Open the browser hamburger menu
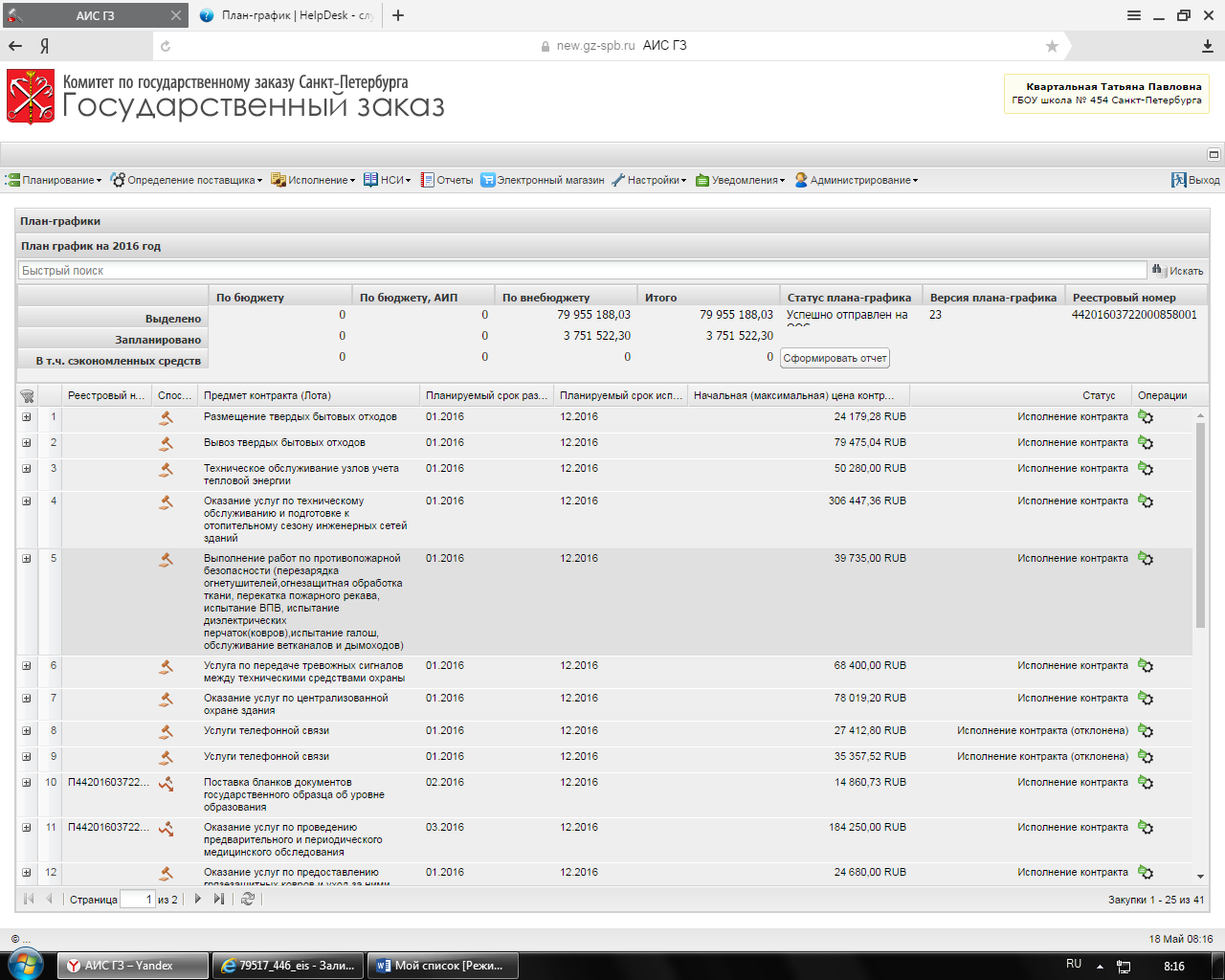1225x980 pixels. [1134, 15]
